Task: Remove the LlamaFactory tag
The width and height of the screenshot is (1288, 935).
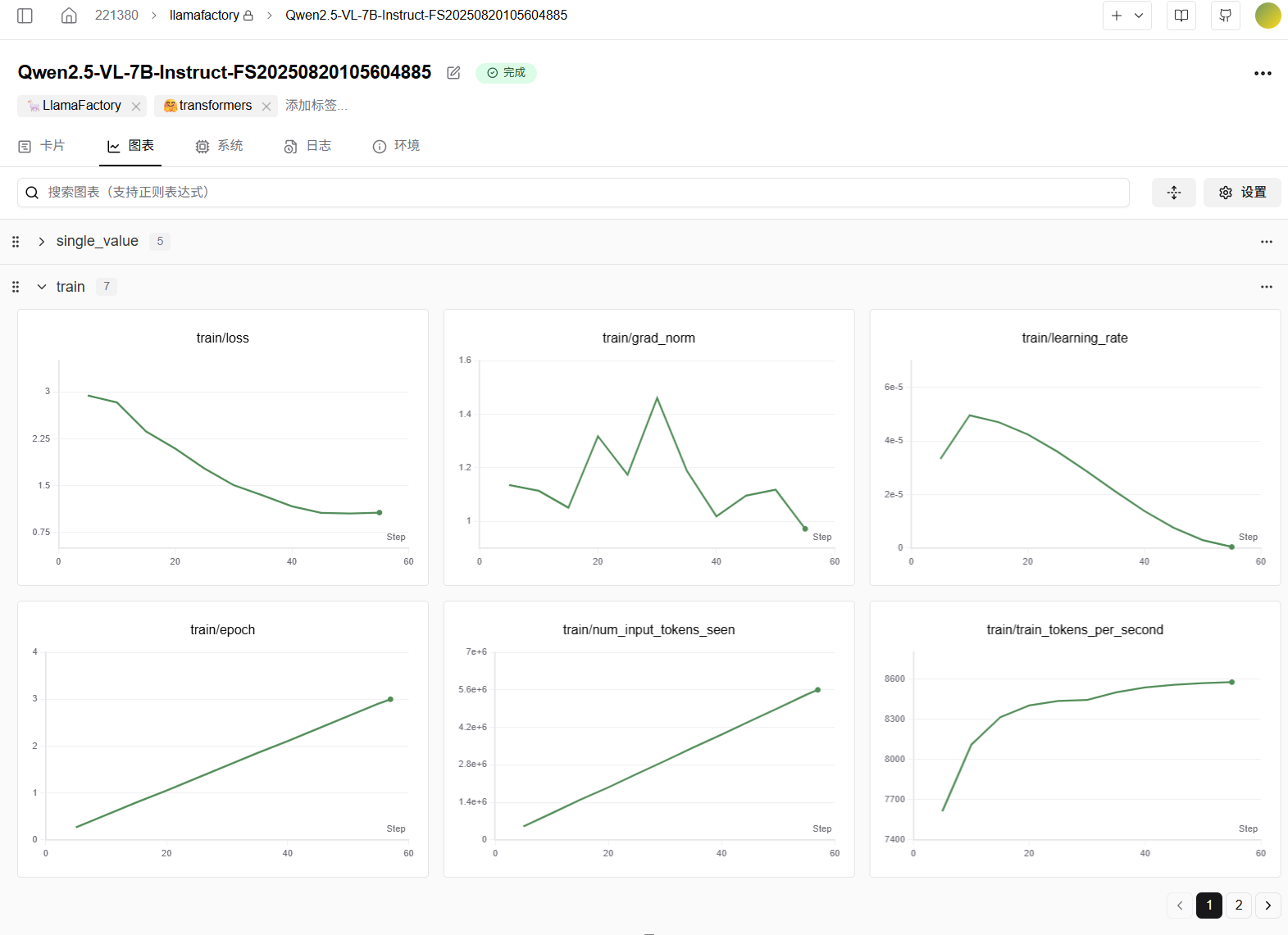Action: (x=136, y=107)
